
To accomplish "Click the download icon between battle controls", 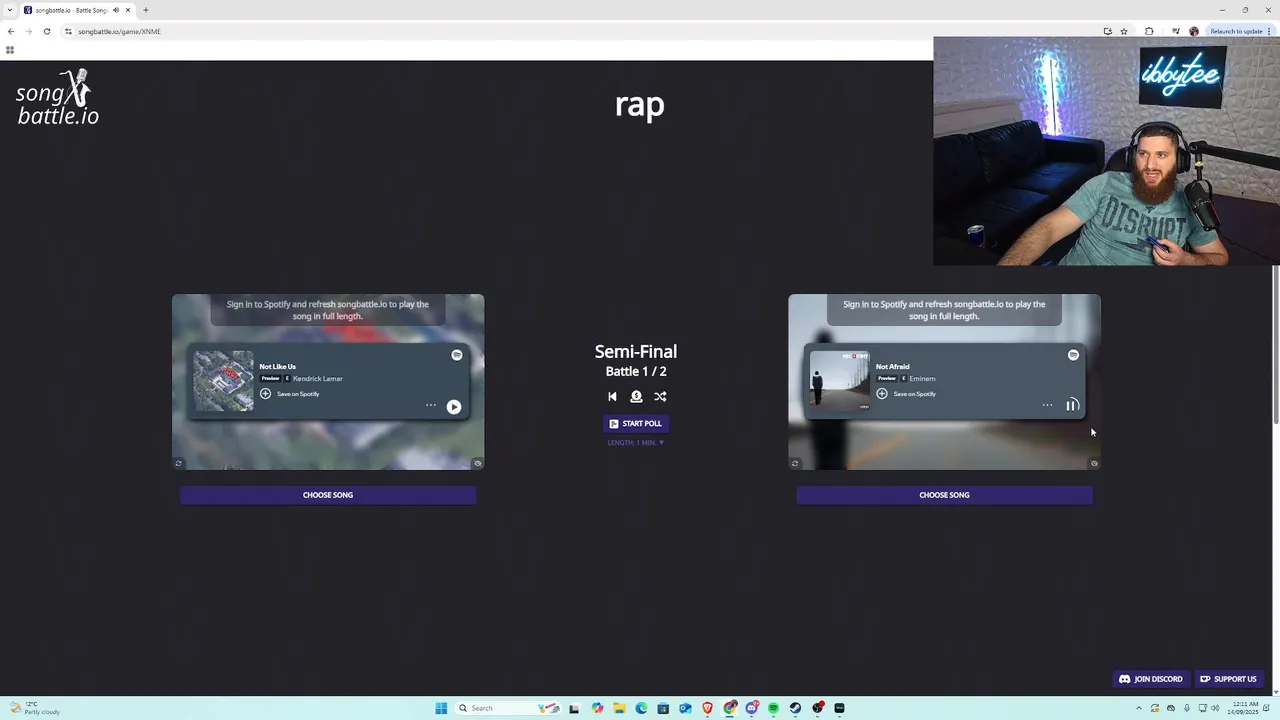I will click(x=636, y=397).
